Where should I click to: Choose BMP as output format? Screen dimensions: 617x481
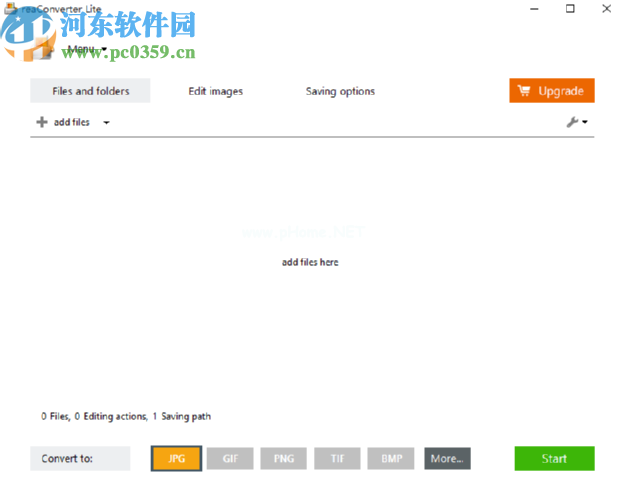click(x=391, y=458)
